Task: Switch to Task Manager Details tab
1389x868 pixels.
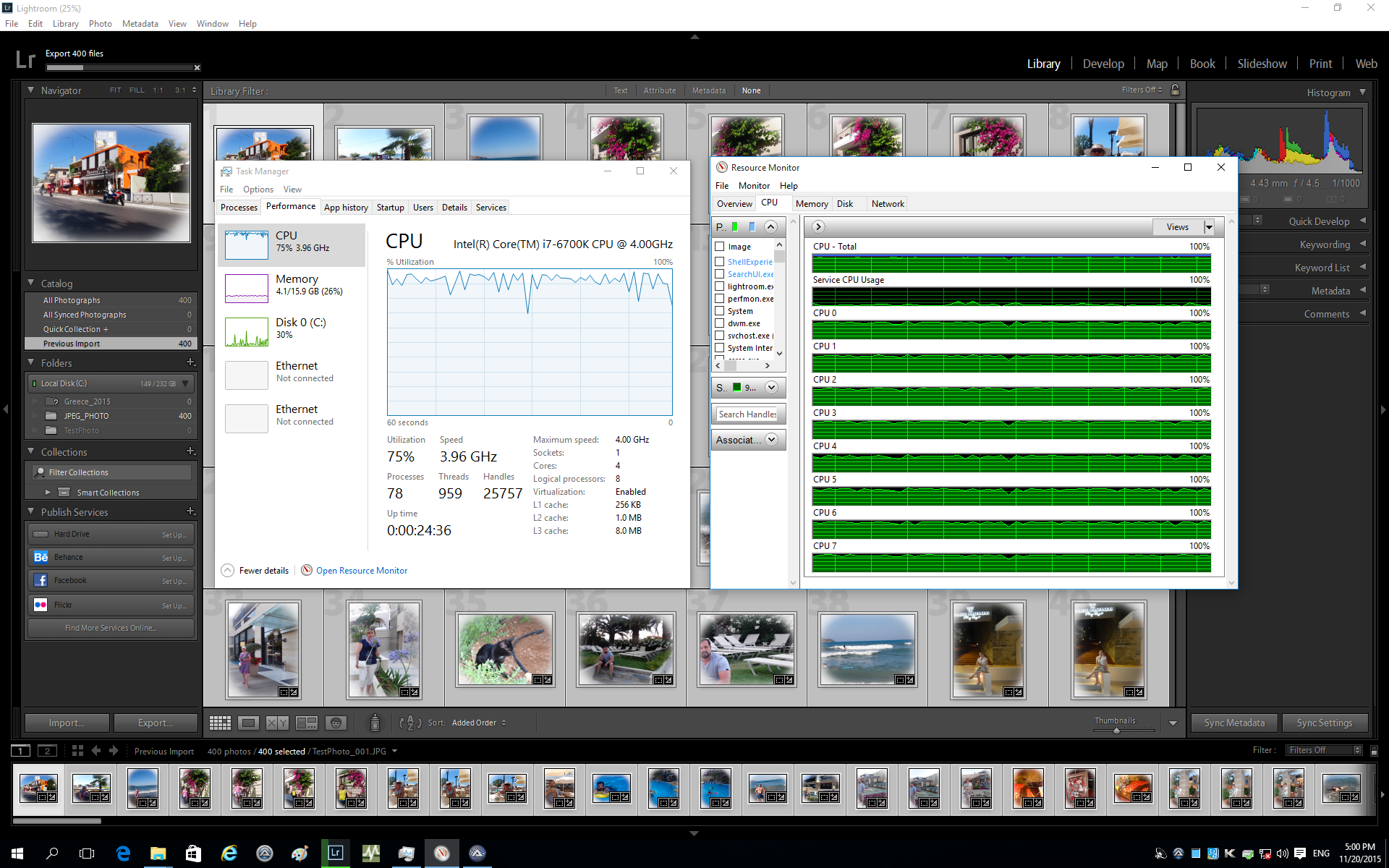Action: (x=454, y=208)
